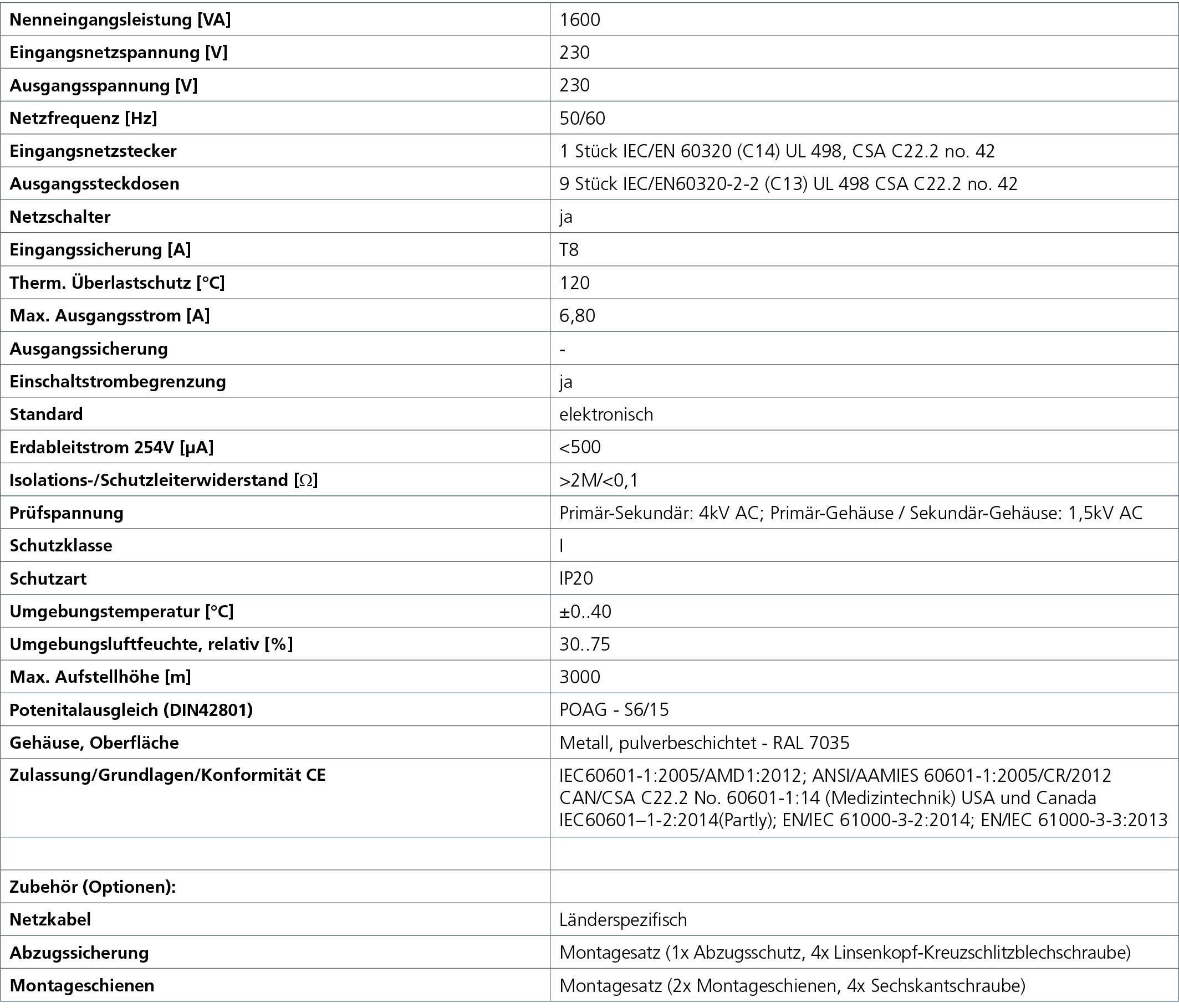Select the value '1600'

pyautogui.click(x=580, y=20)
